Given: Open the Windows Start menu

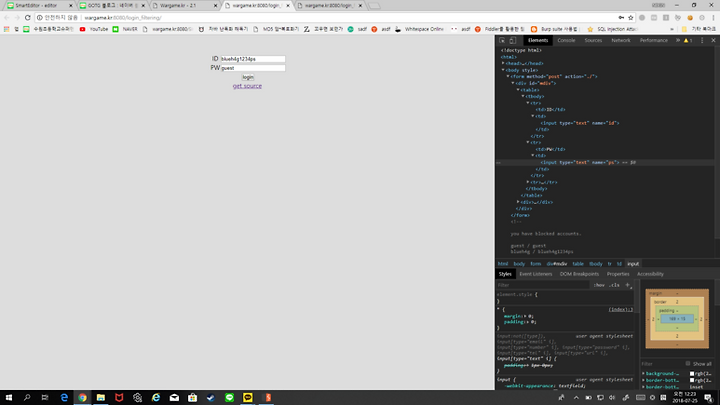Looking at the screenshot, I should click(9, 398).
